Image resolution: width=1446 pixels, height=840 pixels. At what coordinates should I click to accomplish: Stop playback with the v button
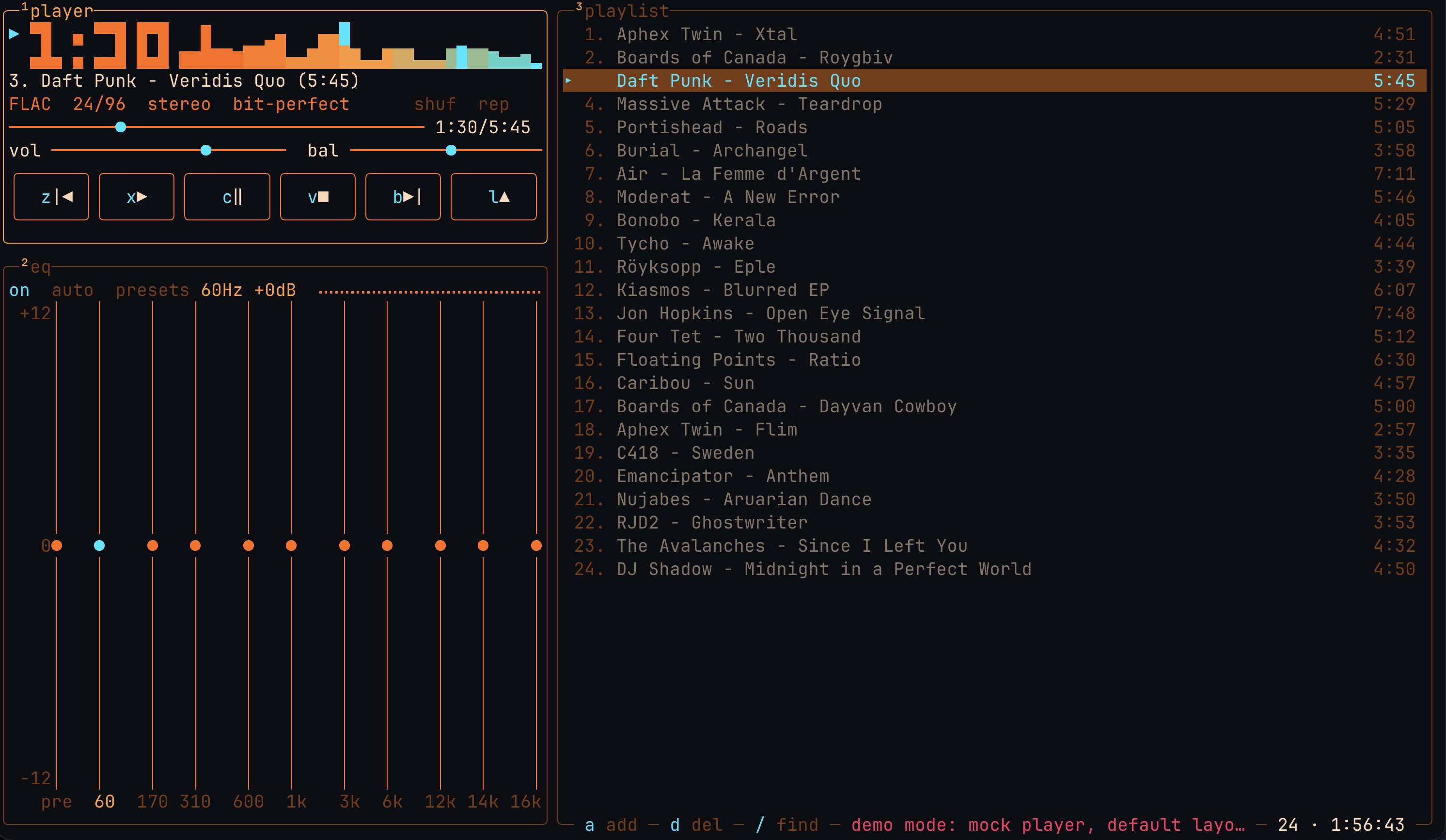tap(318, 197)
